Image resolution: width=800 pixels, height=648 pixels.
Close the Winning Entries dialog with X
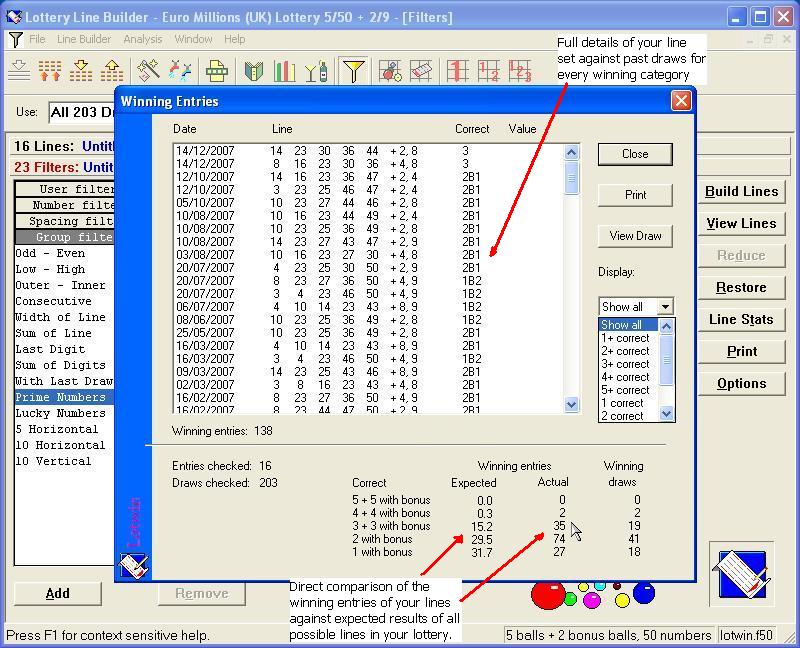coord(681,100)
